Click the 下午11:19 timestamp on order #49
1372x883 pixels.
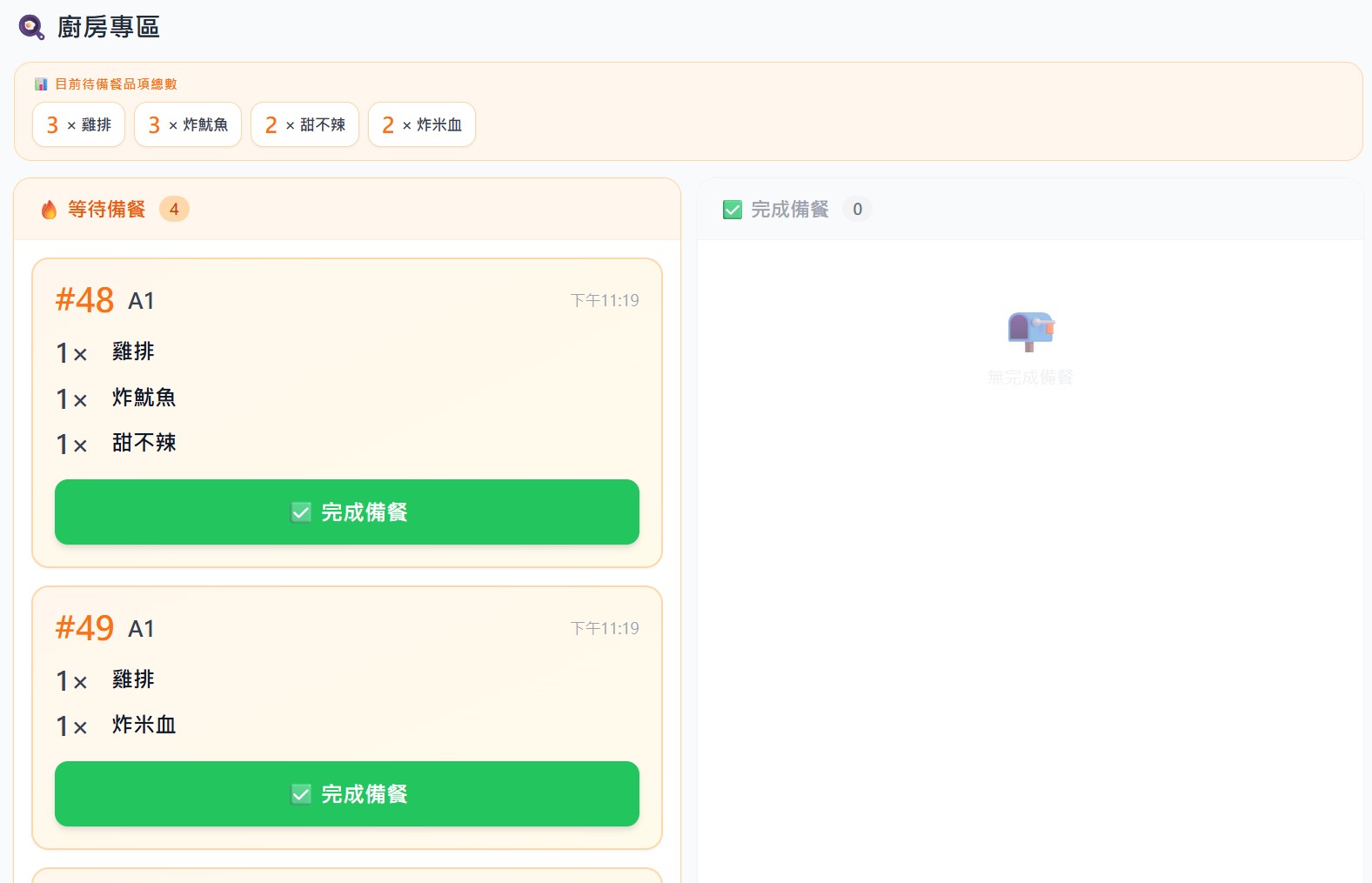(x=605, y=628)
